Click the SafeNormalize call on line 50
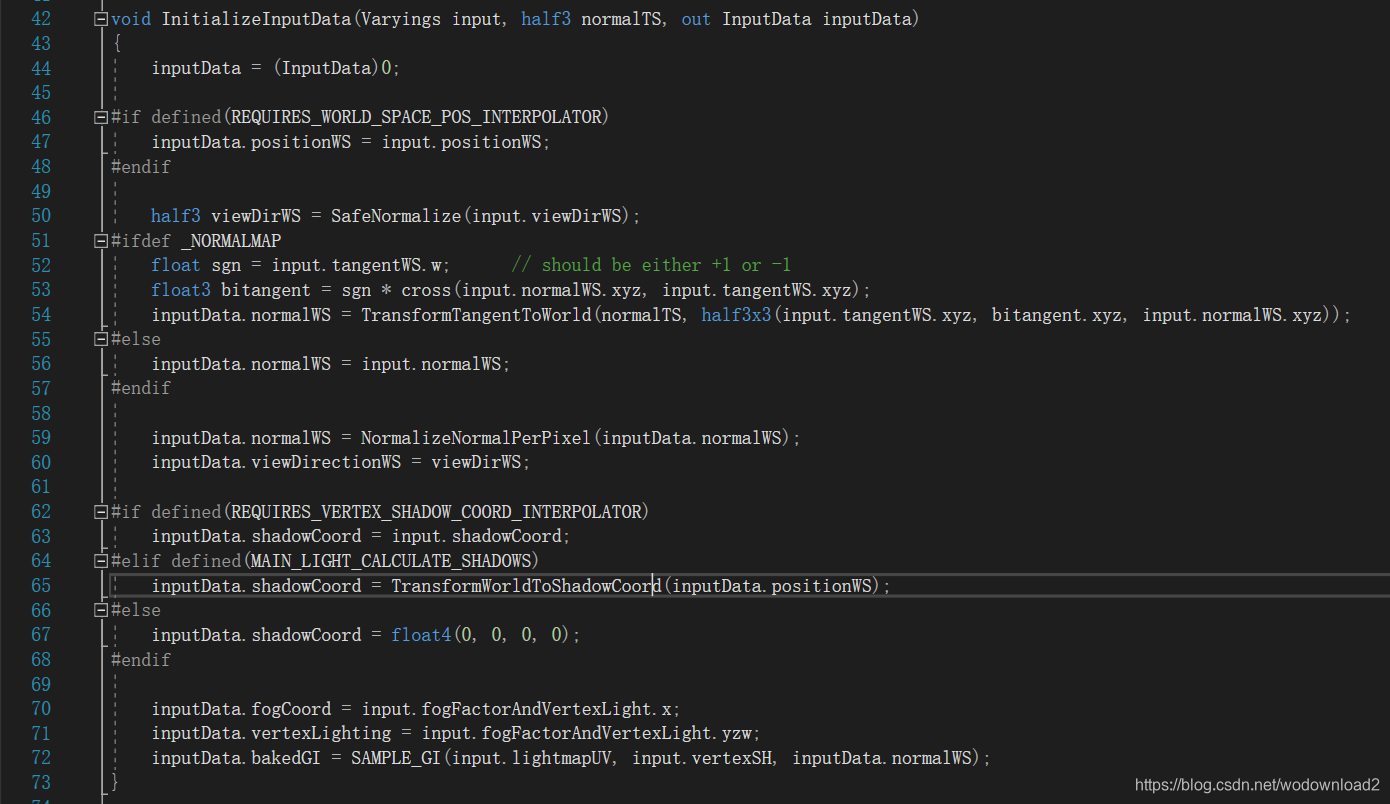The image size is (1390, 804). [396, 216]
